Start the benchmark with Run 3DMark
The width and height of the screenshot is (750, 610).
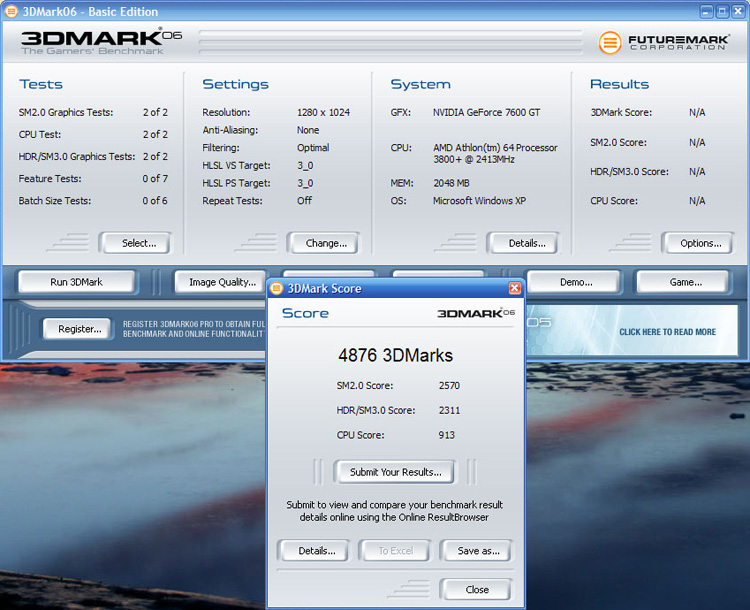point(77,282)
